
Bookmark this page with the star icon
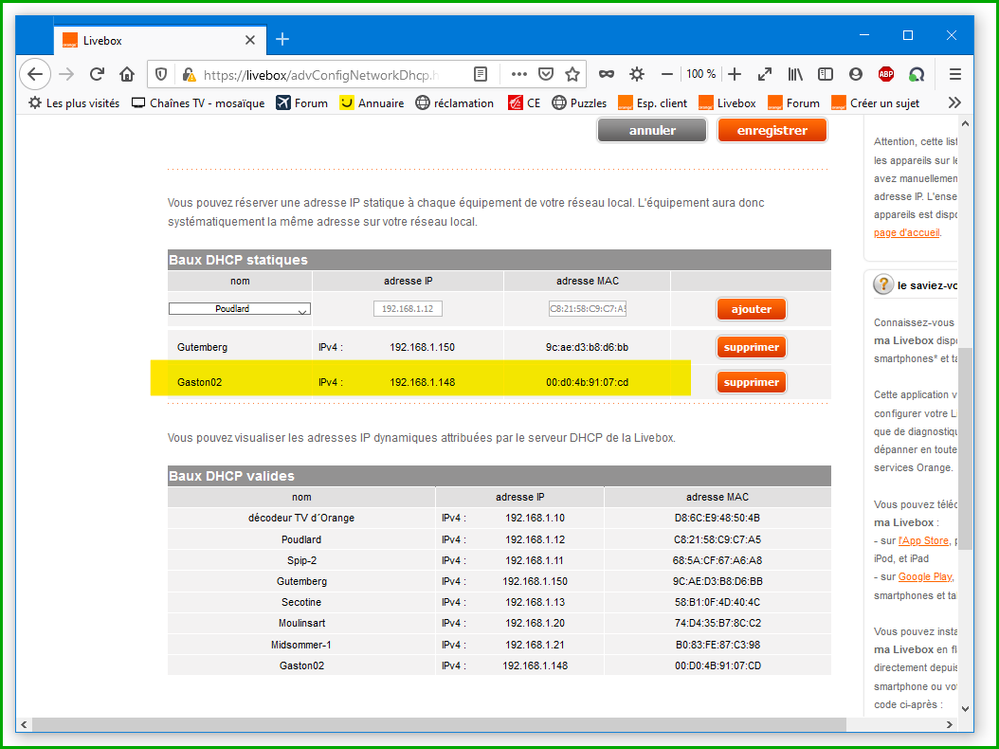(572, 74)
